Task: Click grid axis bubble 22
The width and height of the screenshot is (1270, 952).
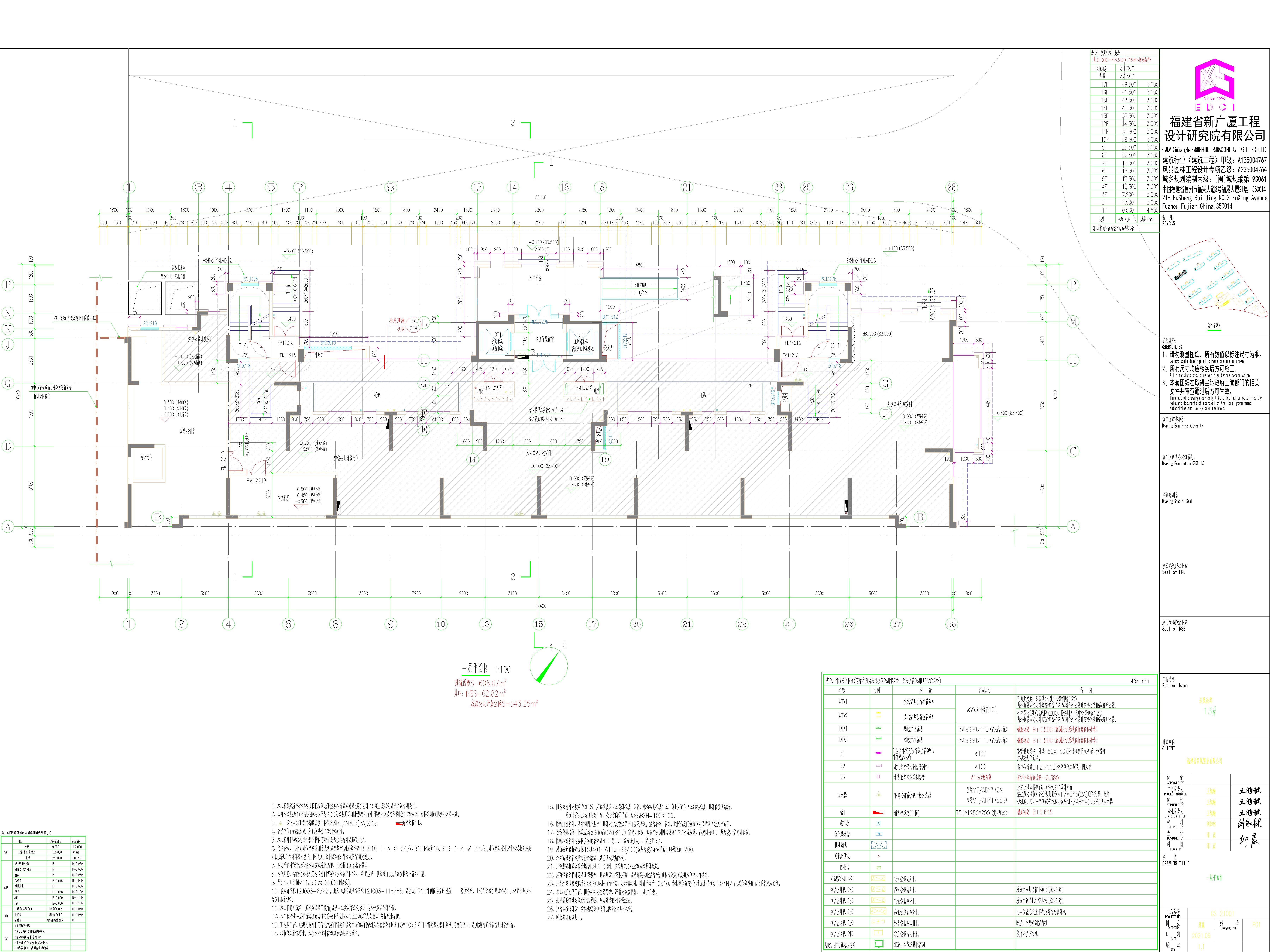Action: [x=742, y=624]
